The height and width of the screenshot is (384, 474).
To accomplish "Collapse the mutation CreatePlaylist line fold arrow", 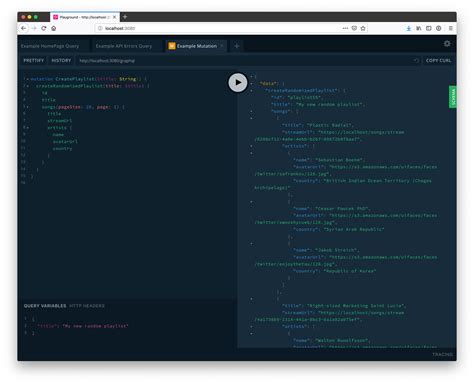I will (28, 79).
